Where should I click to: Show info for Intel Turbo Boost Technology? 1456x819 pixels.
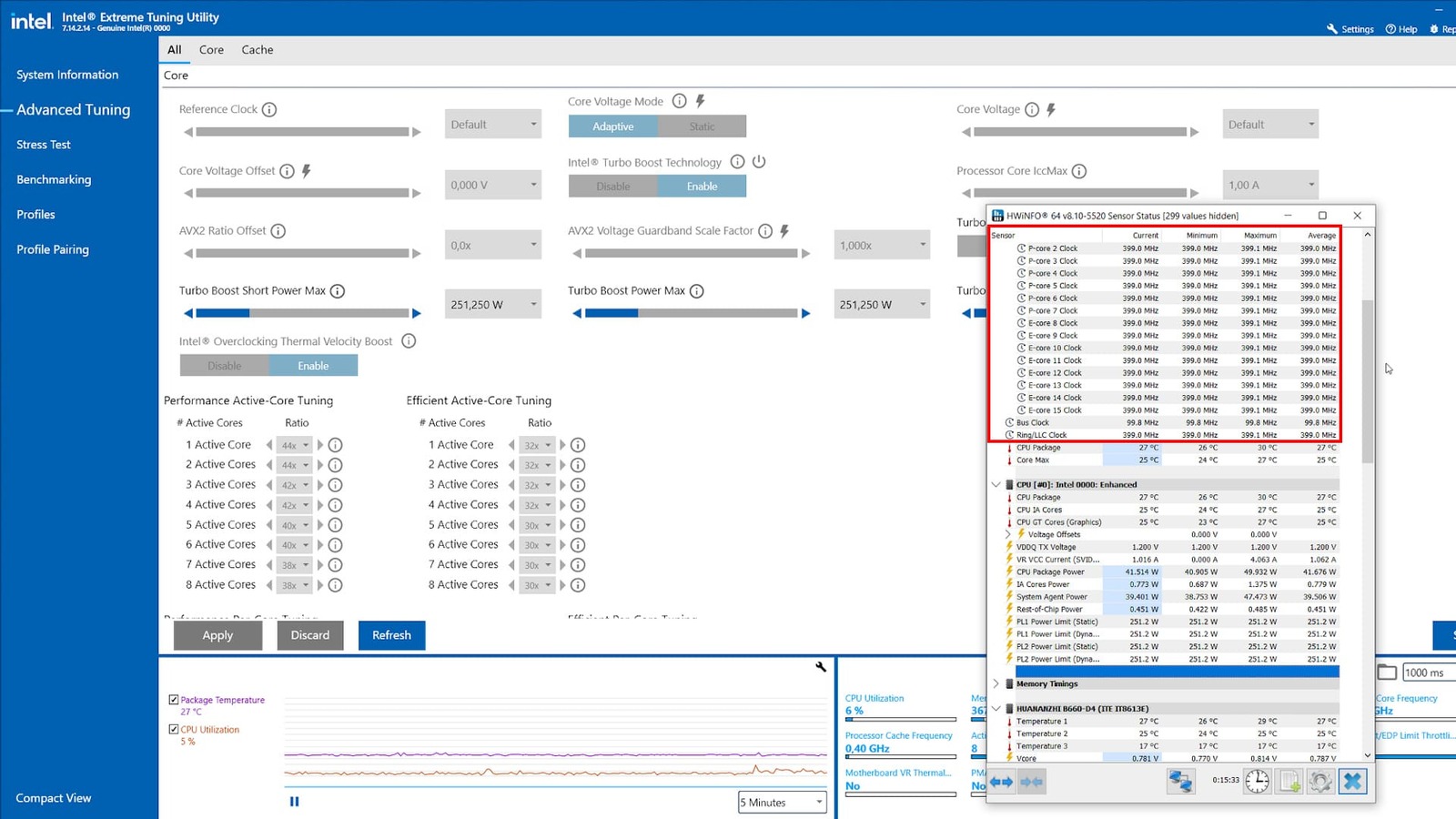pyautogui.click(x=737, y=162)
